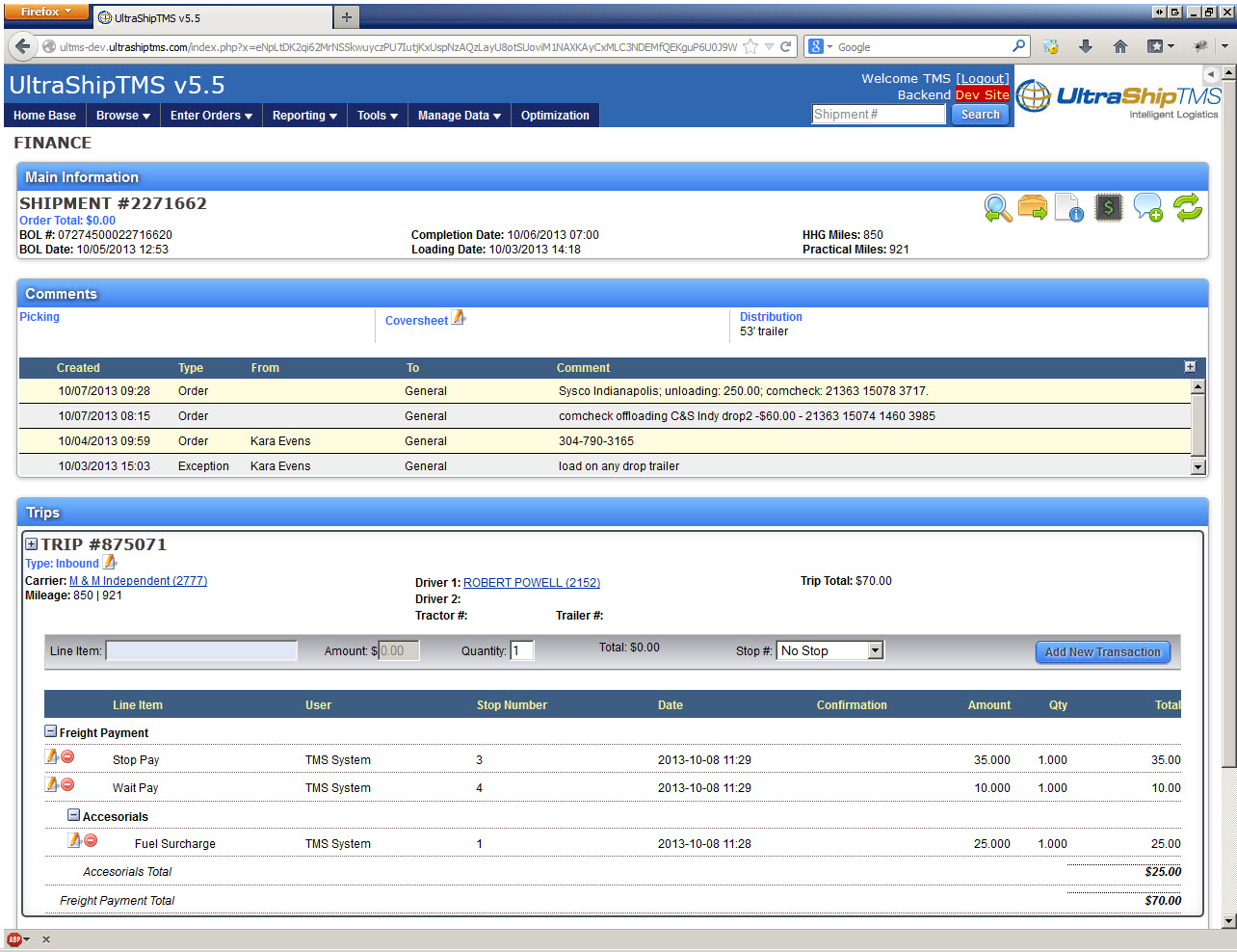This screenshot has width=1237, height=952.
Task: Click the Adblock Plus ABP icon
Action: (14, 939)
